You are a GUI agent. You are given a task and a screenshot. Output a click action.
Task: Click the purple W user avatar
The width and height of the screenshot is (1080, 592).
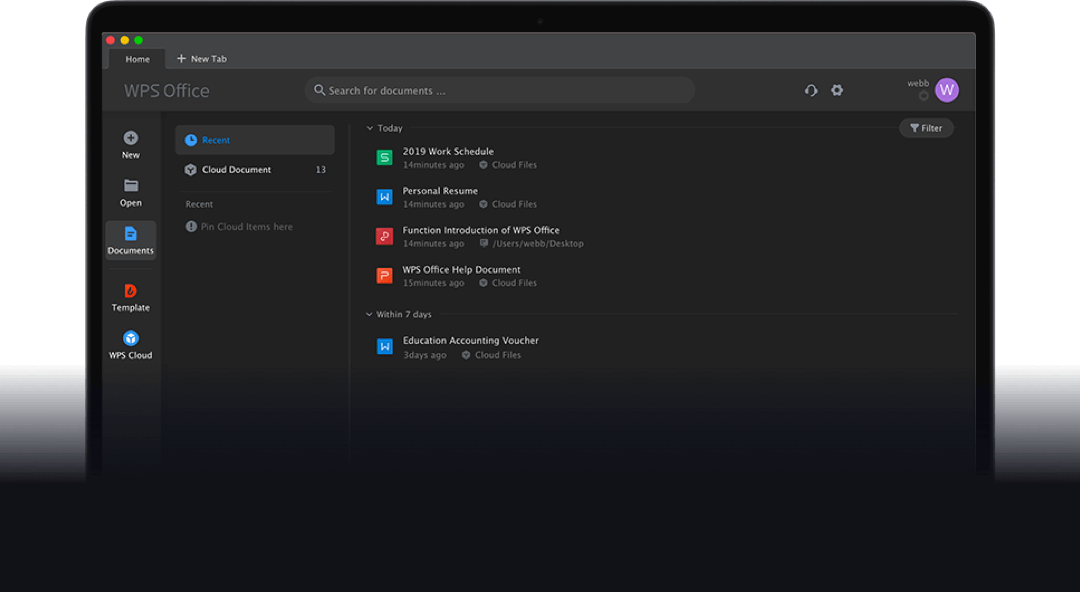(x=946, y=90)
